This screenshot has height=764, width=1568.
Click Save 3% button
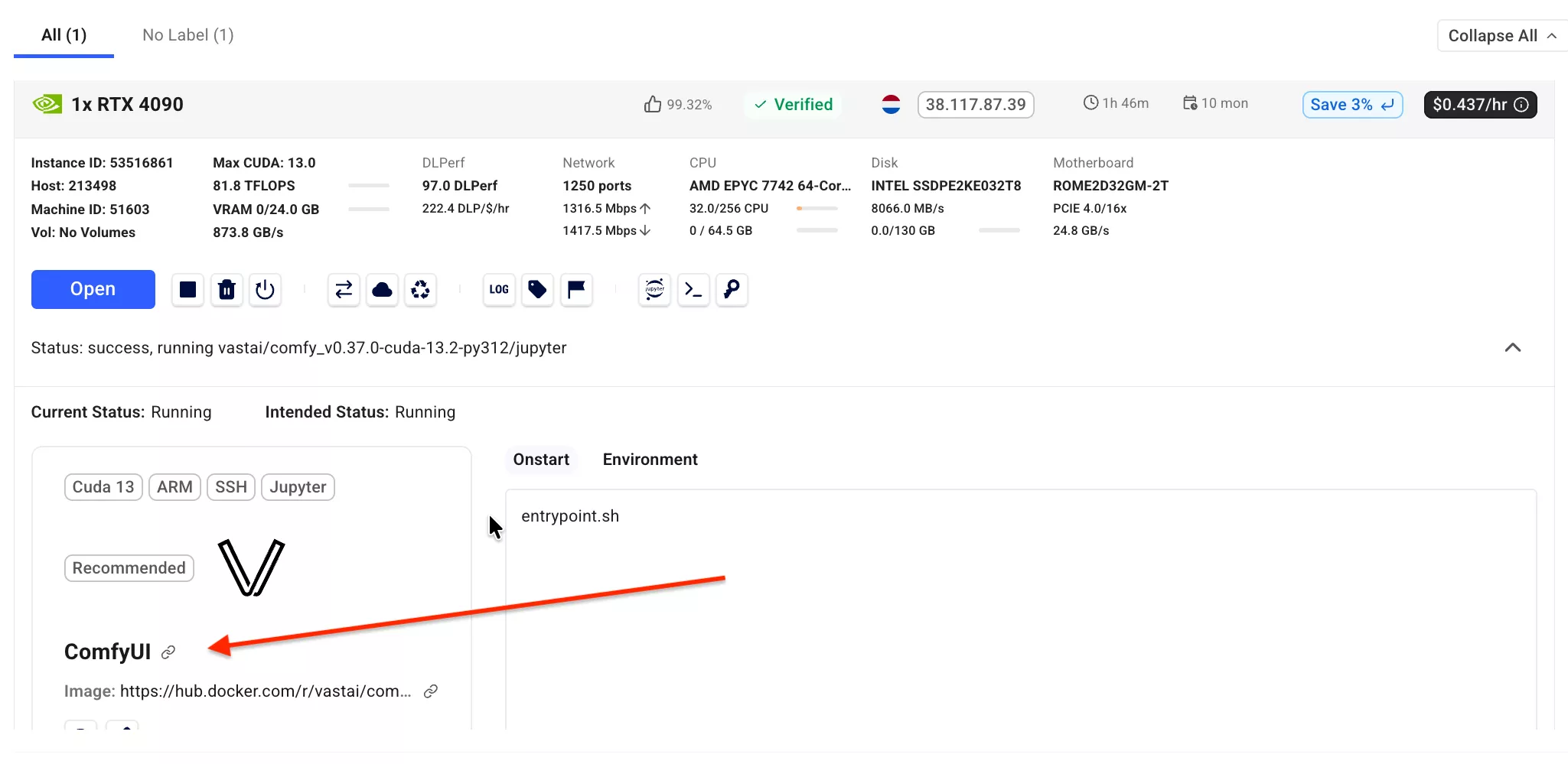[x=1352, y=105]
